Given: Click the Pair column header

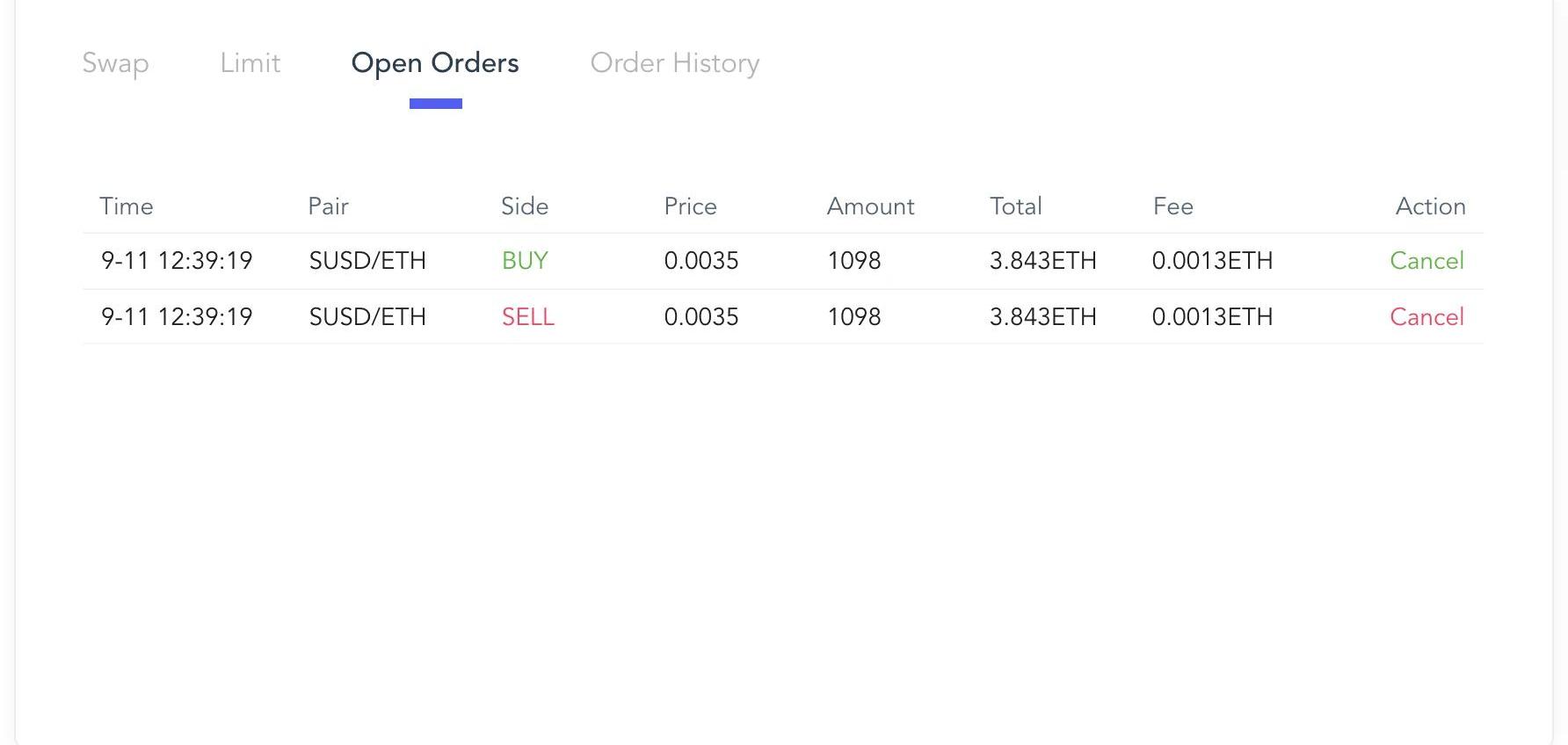Looking at the screenshot, I should (328, 206).
